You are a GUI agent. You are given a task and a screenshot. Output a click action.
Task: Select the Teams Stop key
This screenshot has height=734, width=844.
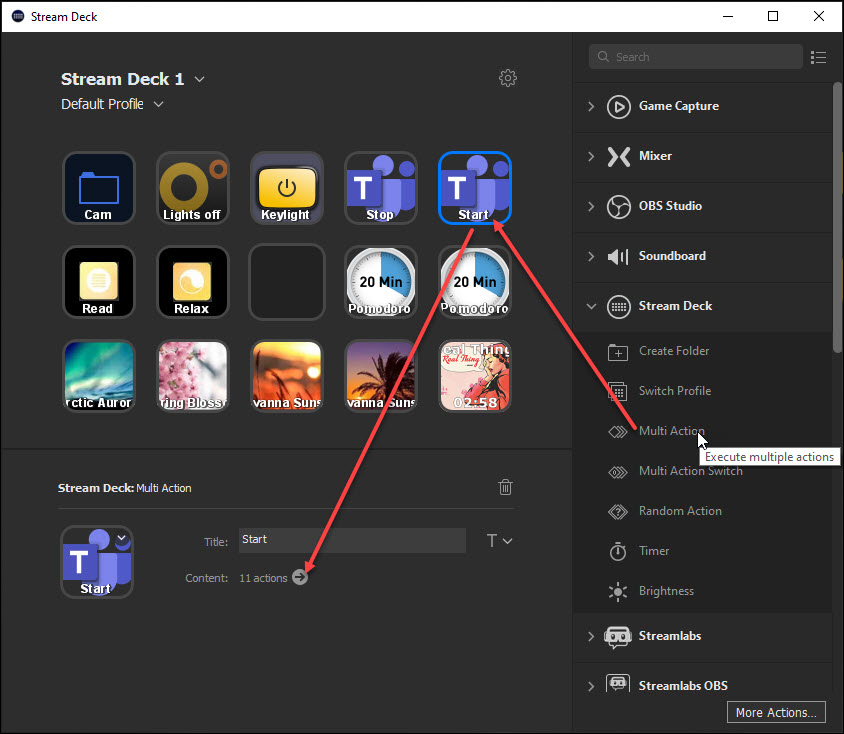pyautogui.click(x=381, y=188)
